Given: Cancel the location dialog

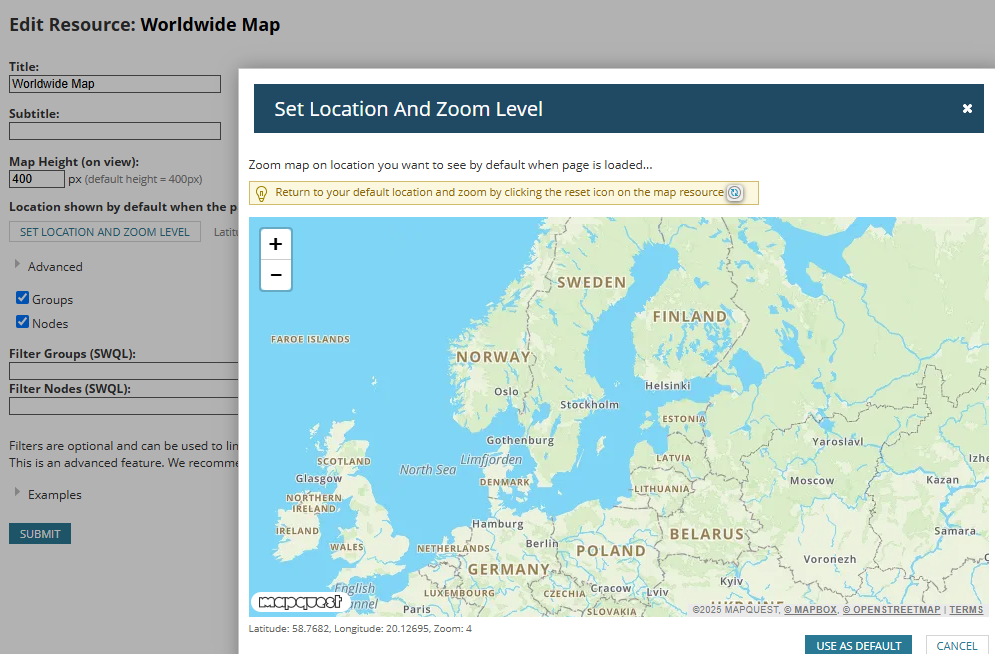Looking at the screenshot, I should pos(956,645).
